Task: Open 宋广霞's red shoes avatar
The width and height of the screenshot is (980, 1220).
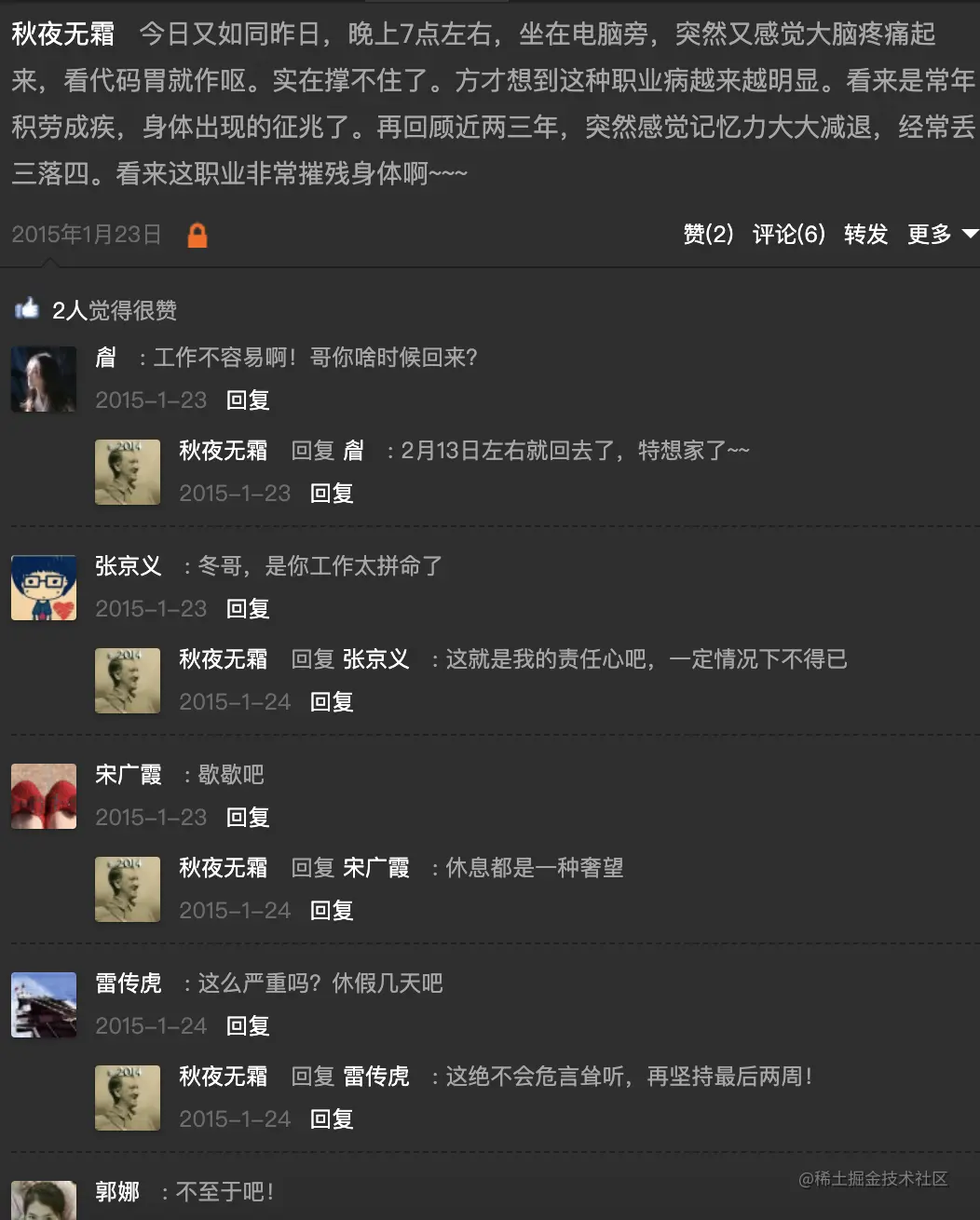Action: [x=44, y=797]
